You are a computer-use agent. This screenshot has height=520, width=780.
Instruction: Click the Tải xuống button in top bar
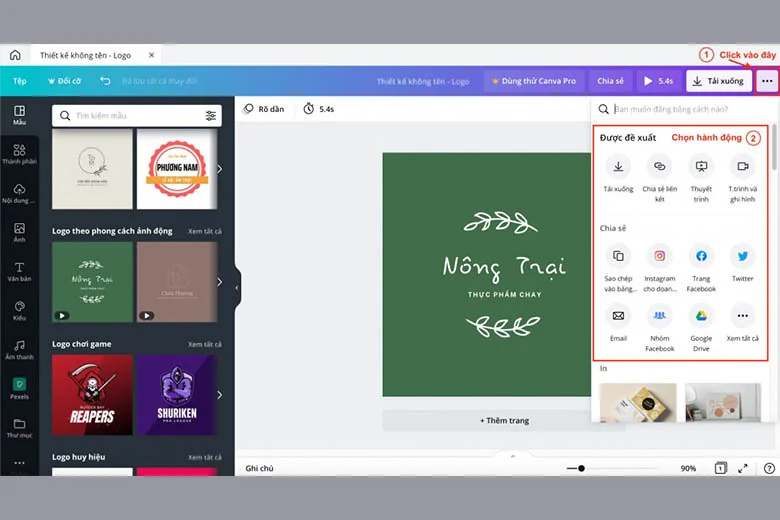point(719,81)
